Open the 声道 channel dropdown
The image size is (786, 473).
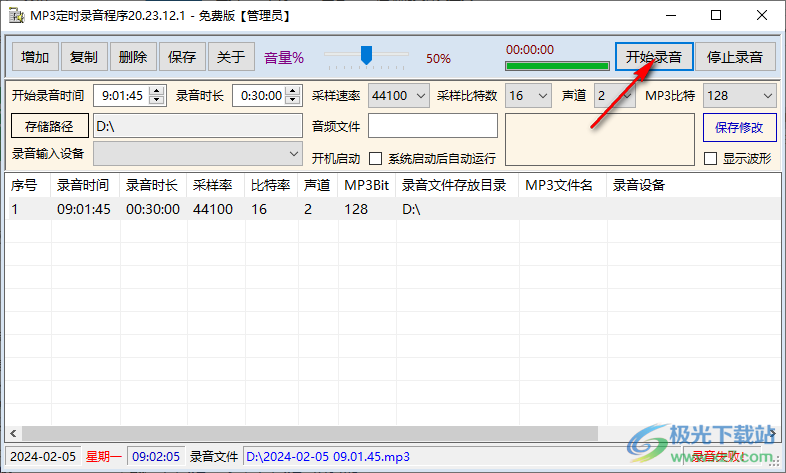coord(615,96)
